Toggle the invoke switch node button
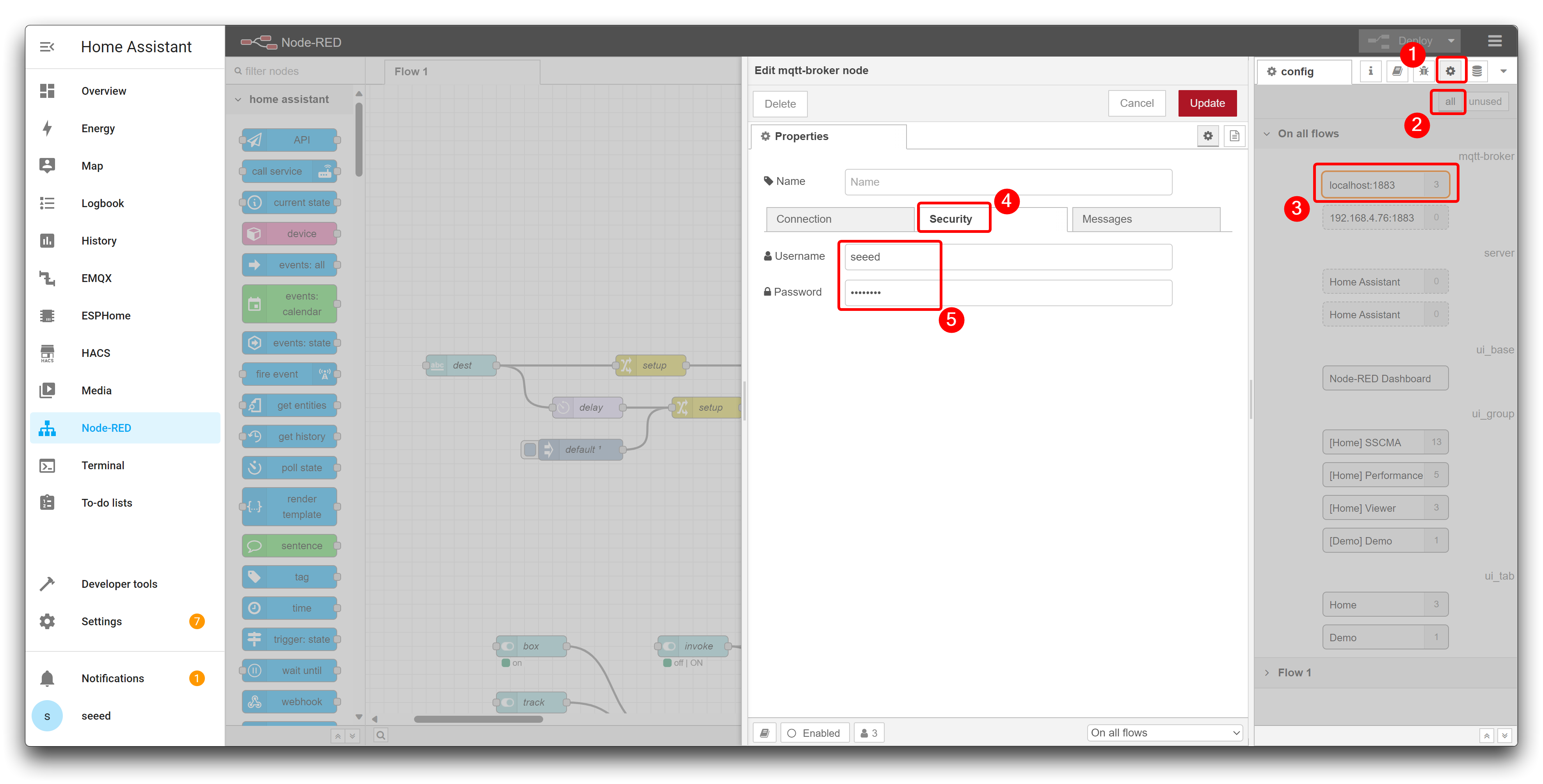This screenshot has width=1543, height=784. tap(668, 646)
